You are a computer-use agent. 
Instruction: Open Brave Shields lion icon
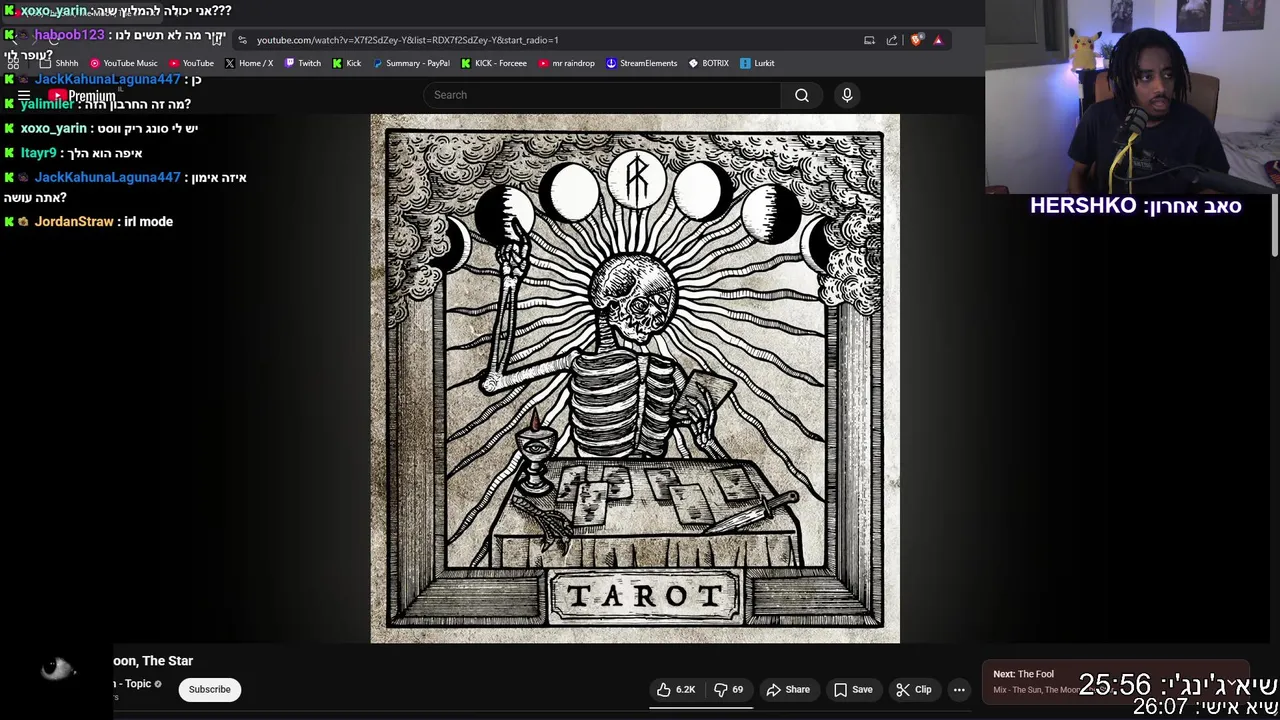coord(916,40)
